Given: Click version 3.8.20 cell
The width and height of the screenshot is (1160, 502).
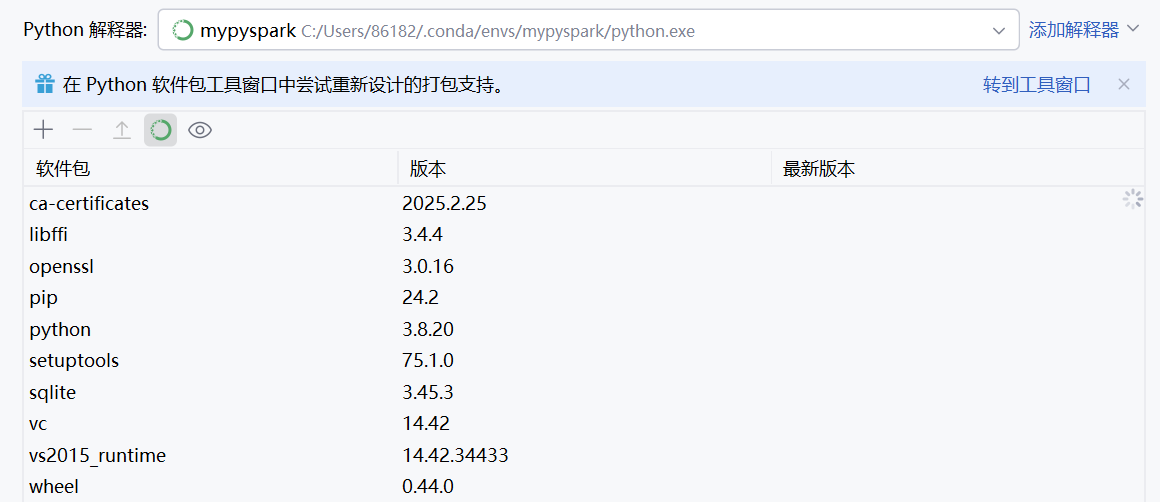Looking at the screenshot, I should click(428, 329).
